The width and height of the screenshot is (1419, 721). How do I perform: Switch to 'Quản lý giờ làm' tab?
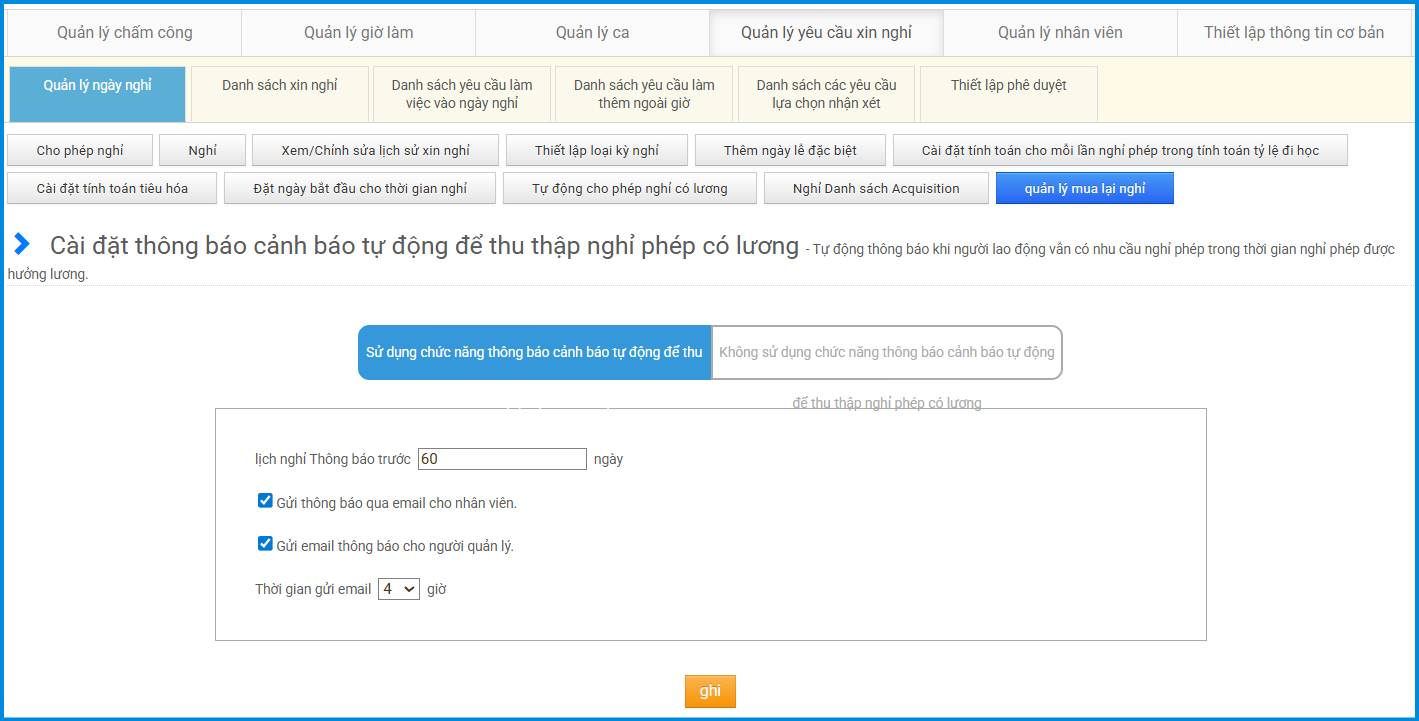point(358,33)
